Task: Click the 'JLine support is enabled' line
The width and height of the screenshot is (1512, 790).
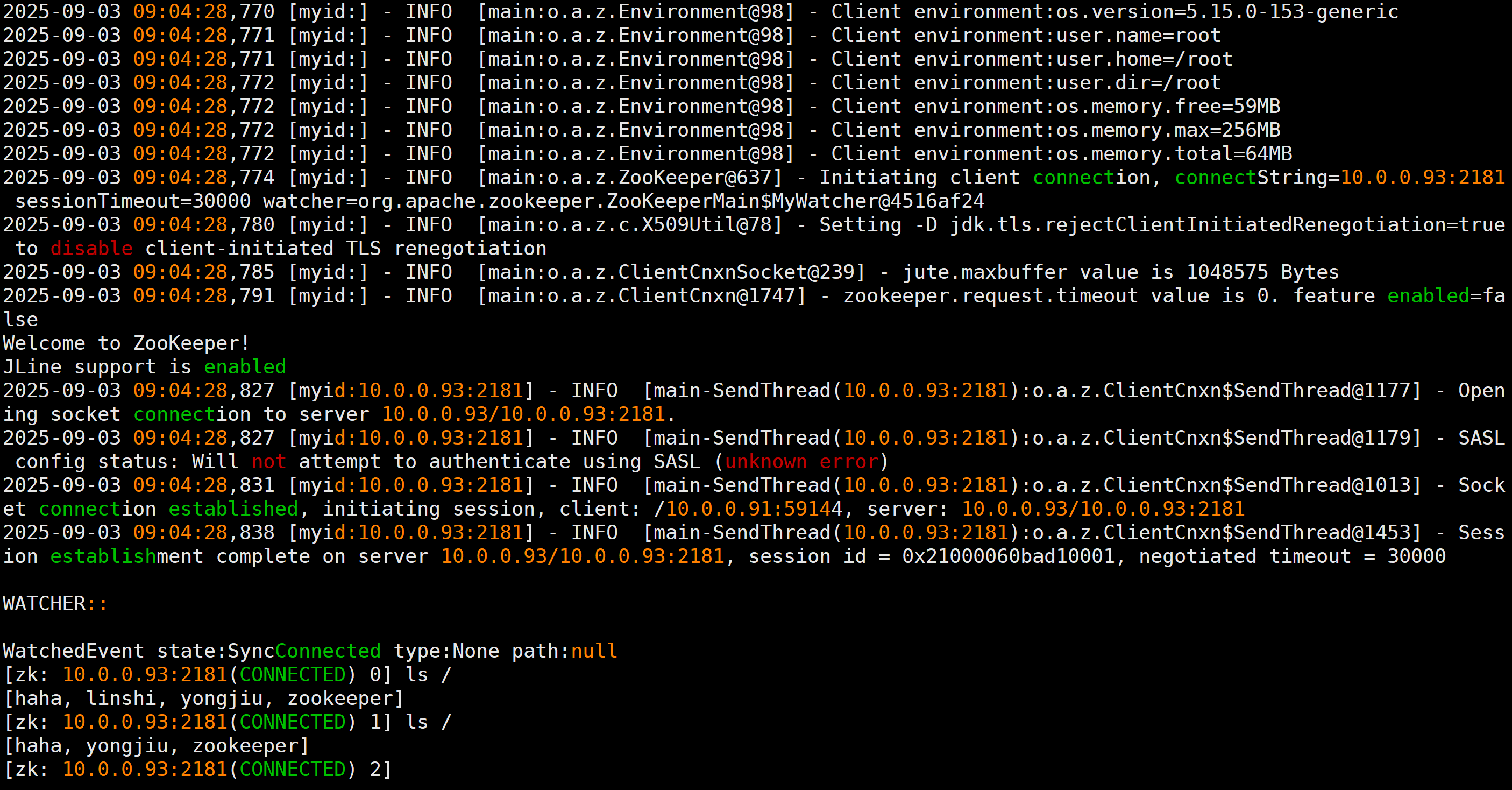Action: (x=144, y=367)
